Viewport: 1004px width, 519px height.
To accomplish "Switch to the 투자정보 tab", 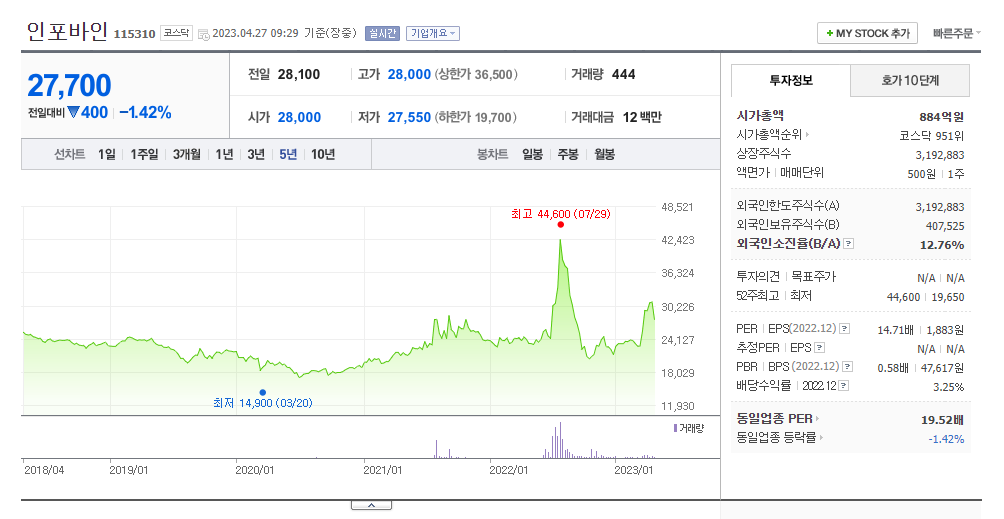I will coord(791,81).
